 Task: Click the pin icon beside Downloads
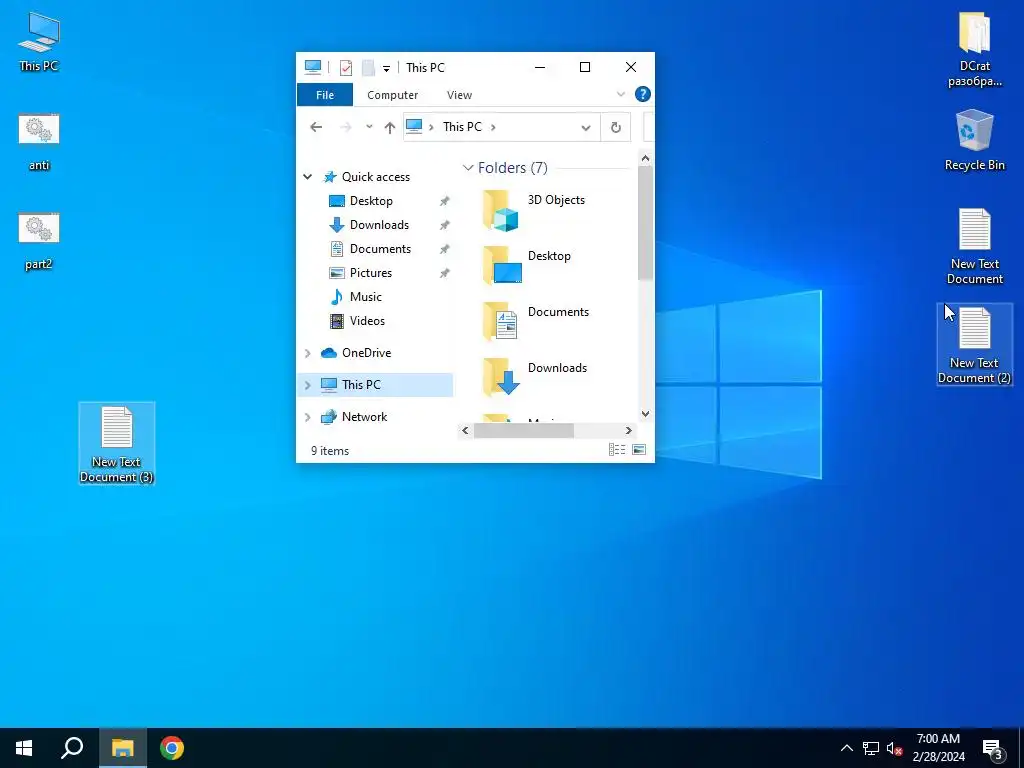[445, 225]
